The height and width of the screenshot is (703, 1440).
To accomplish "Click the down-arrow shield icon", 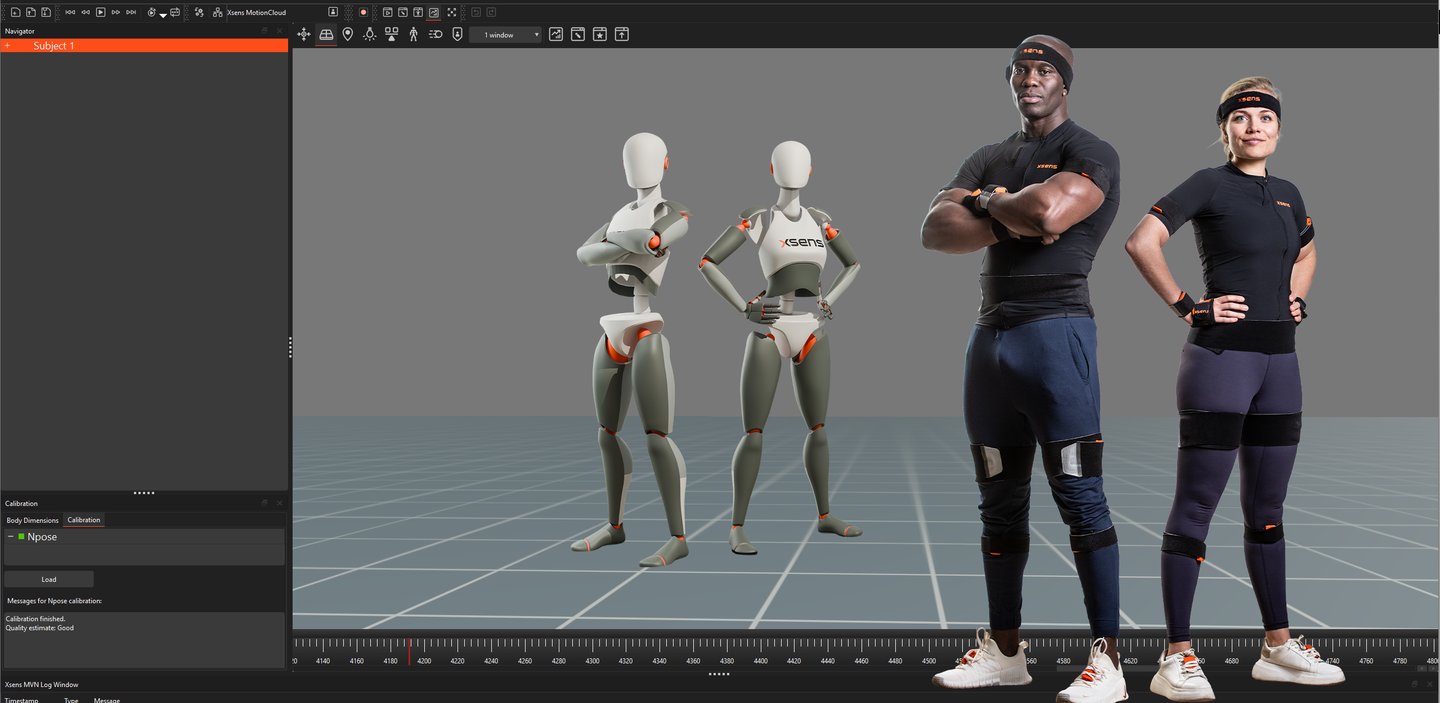I will [x=457, y=34].
